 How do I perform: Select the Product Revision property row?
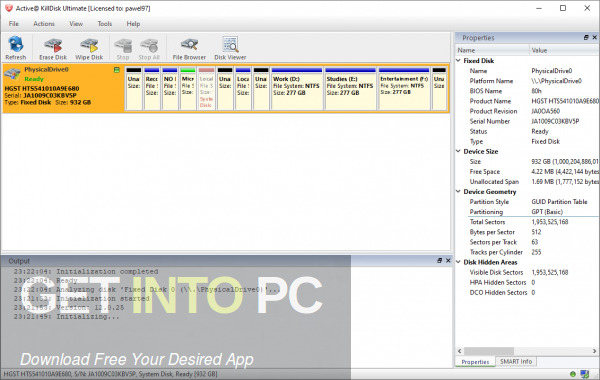(527, 111)
